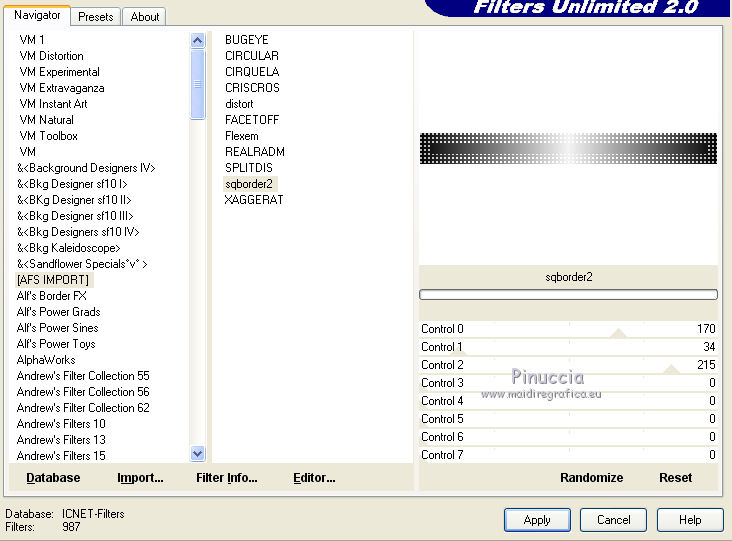Viewport: 732px width, 541px height.
Task: Select VM Instant Art category
Action: point(53,104)
